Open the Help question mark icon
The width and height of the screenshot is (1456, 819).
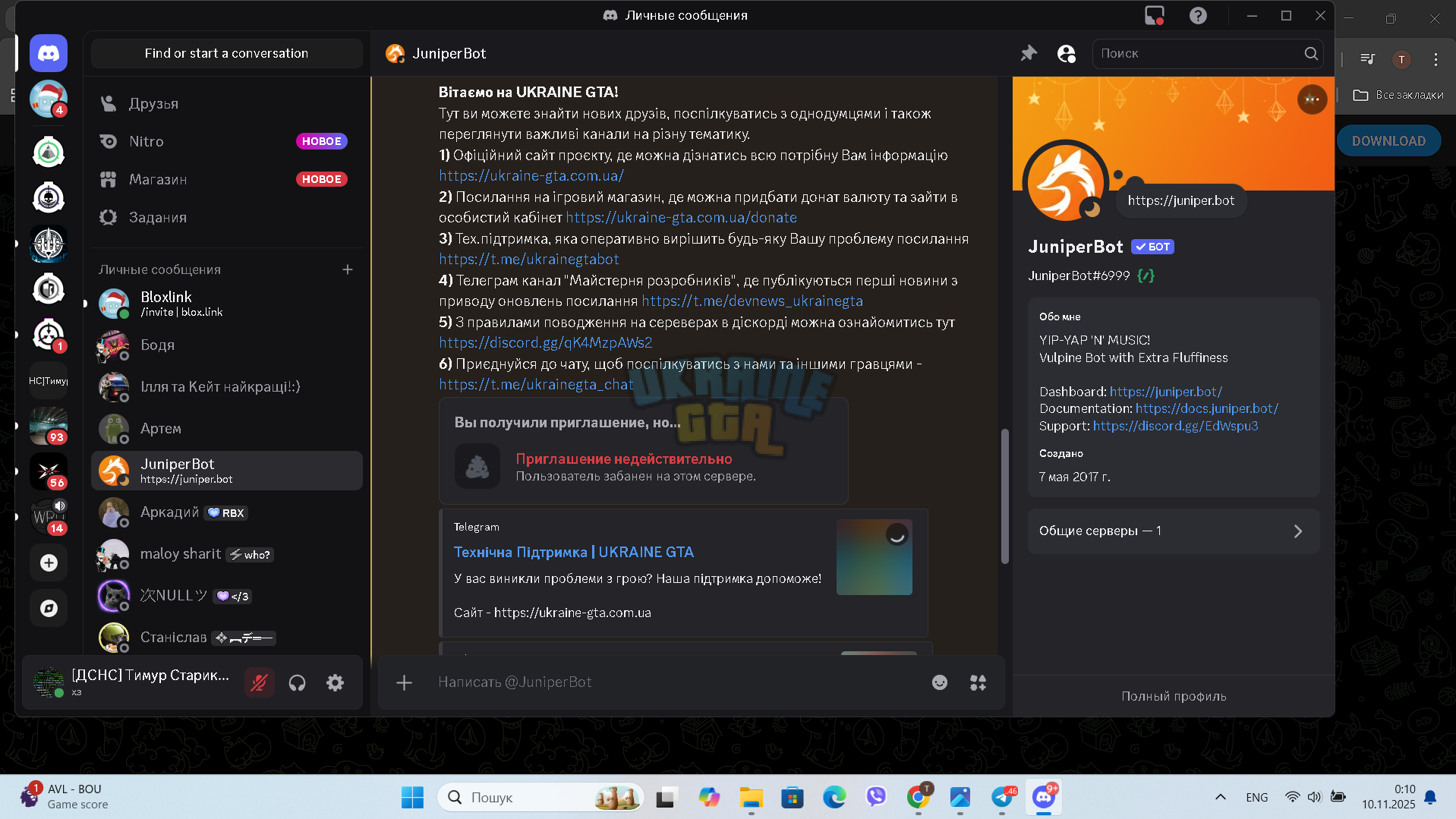coord(1198,15)
